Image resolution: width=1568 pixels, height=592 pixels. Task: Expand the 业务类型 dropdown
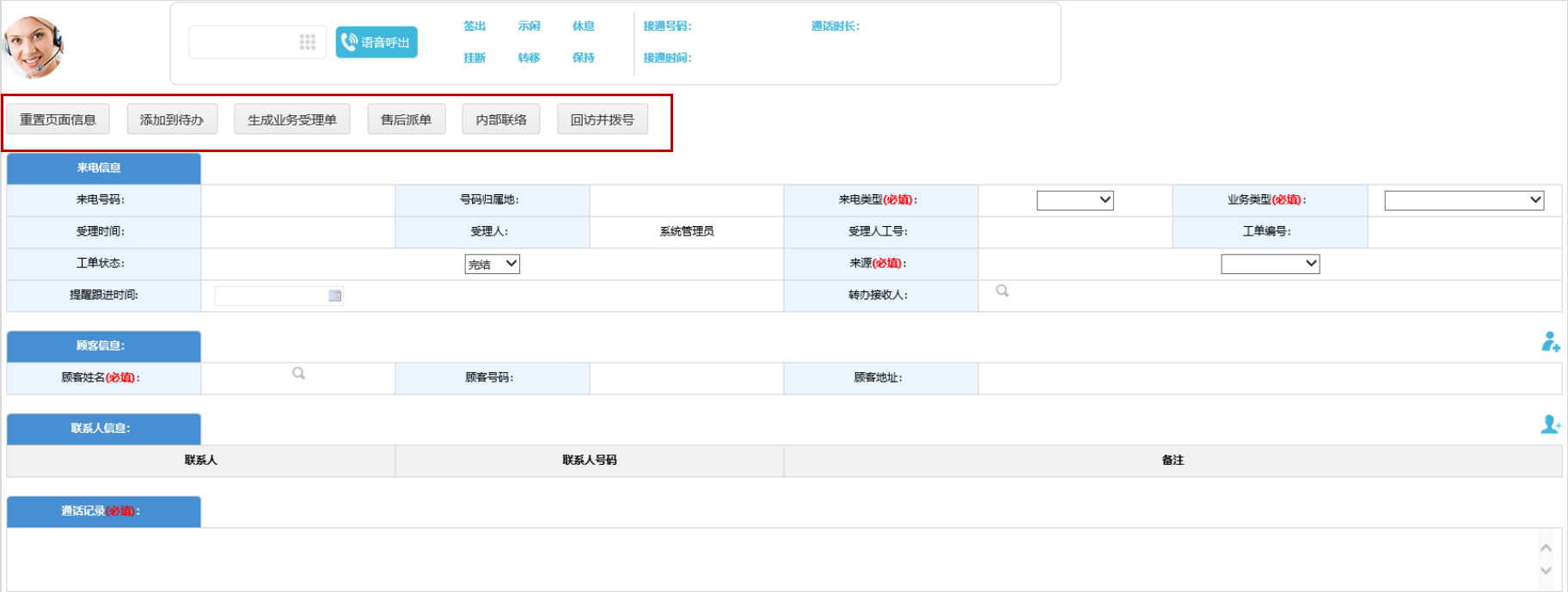tap(1464, 200)
